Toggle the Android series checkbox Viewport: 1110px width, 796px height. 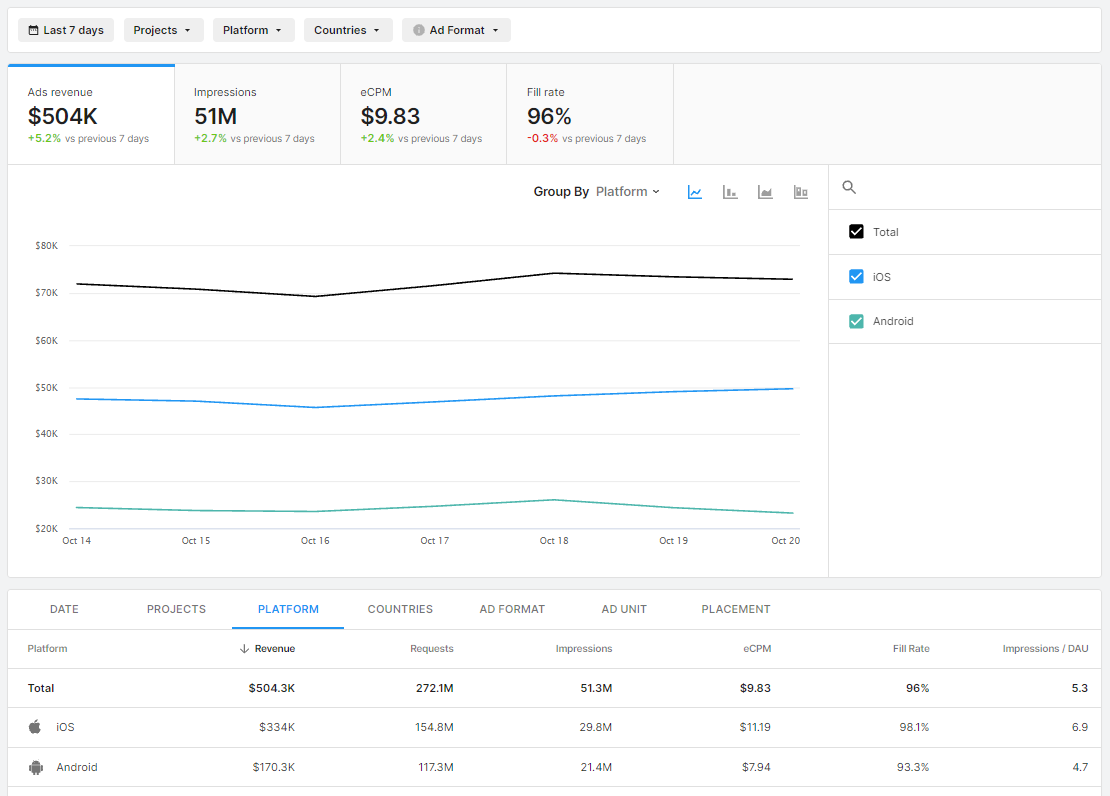click(x=856, y=321)
